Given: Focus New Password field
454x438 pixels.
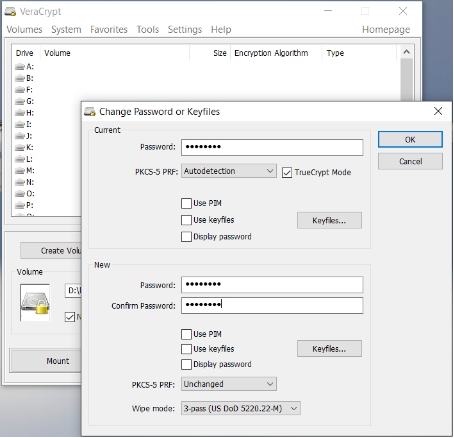Looking at the screenshot, I should (272, 285).
